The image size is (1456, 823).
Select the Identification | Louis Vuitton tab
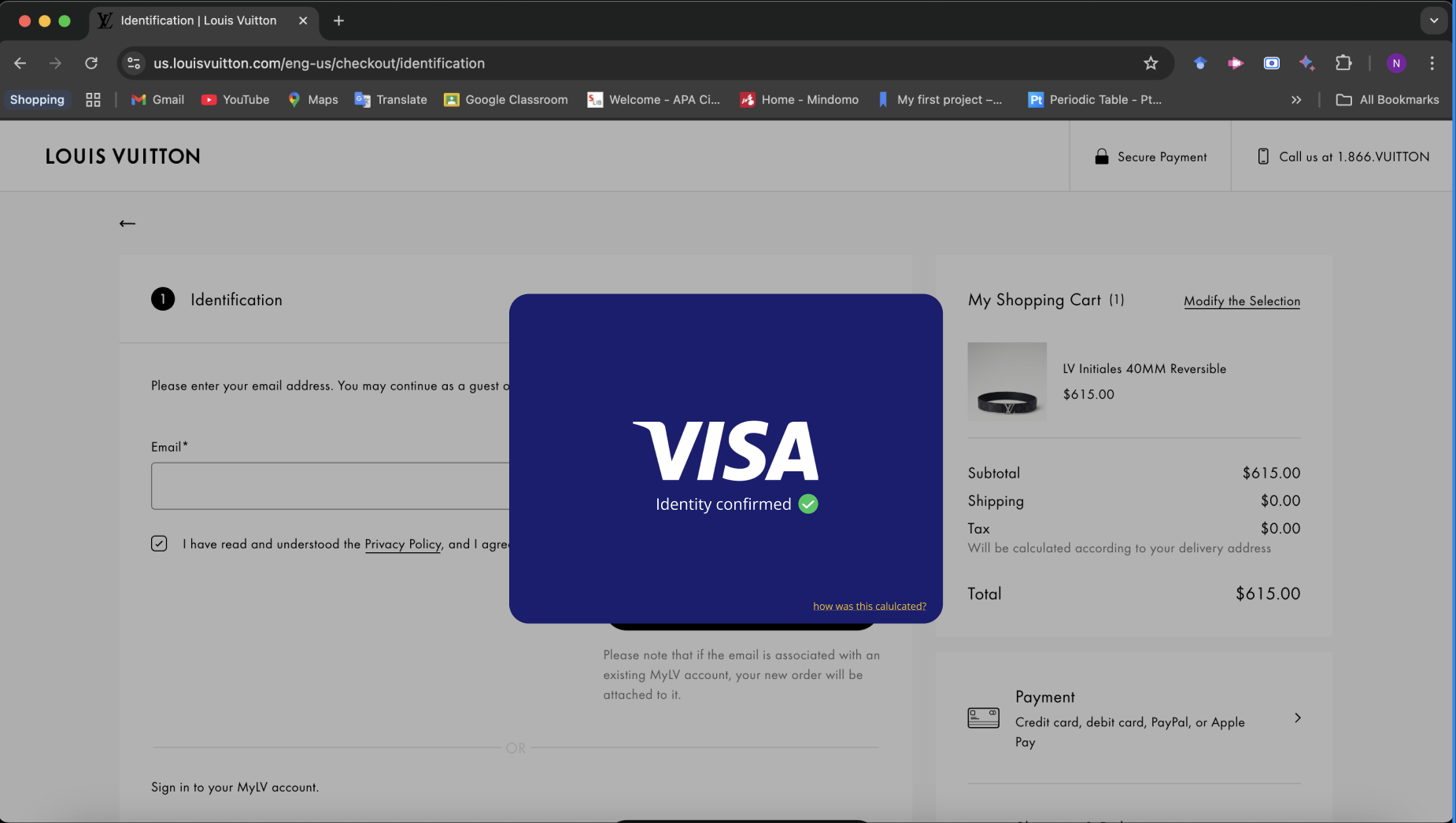pyautogui.click(x=198, y=20)
